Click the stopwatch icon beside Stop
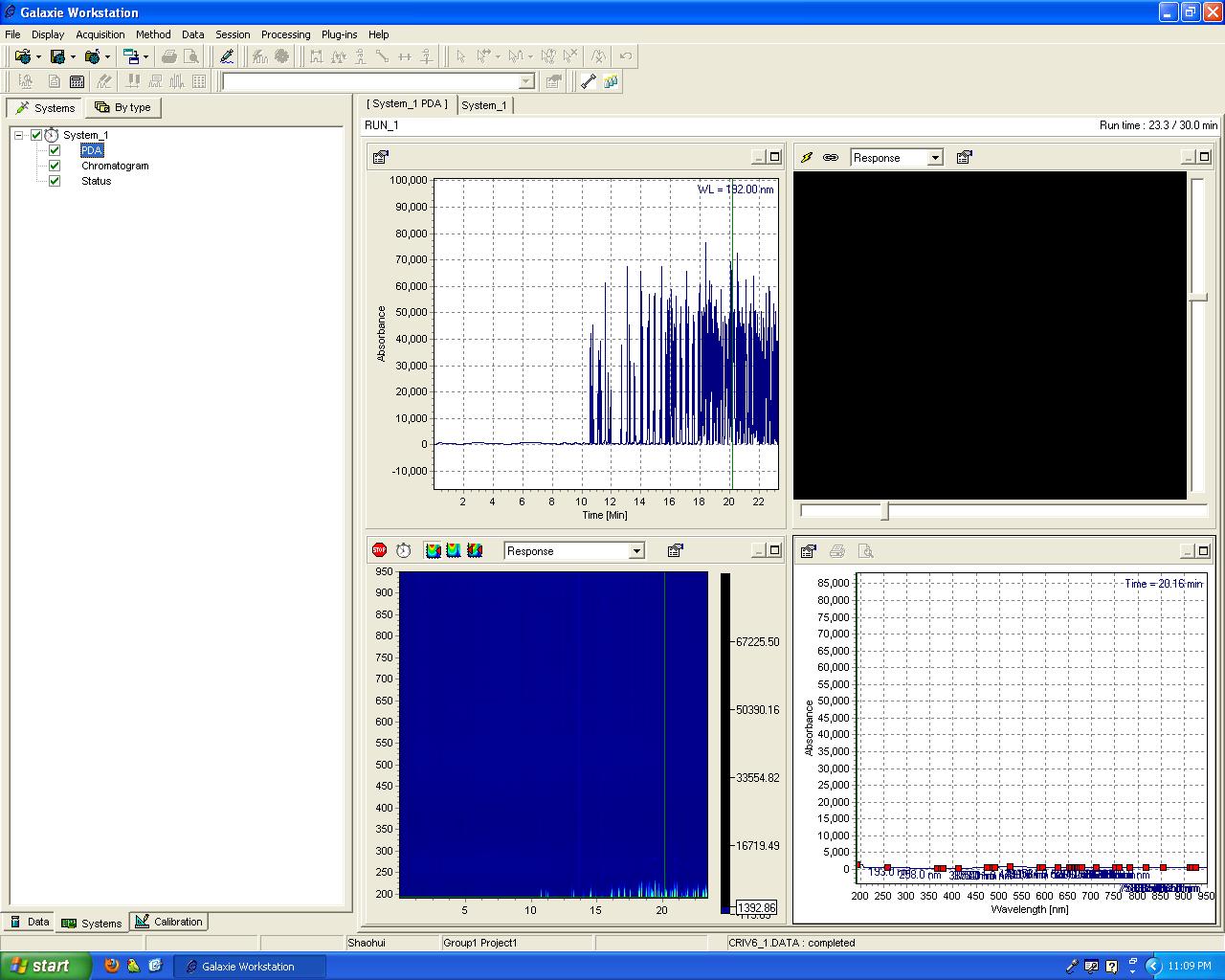1225x980 pixels. click(x=404, y=550)
